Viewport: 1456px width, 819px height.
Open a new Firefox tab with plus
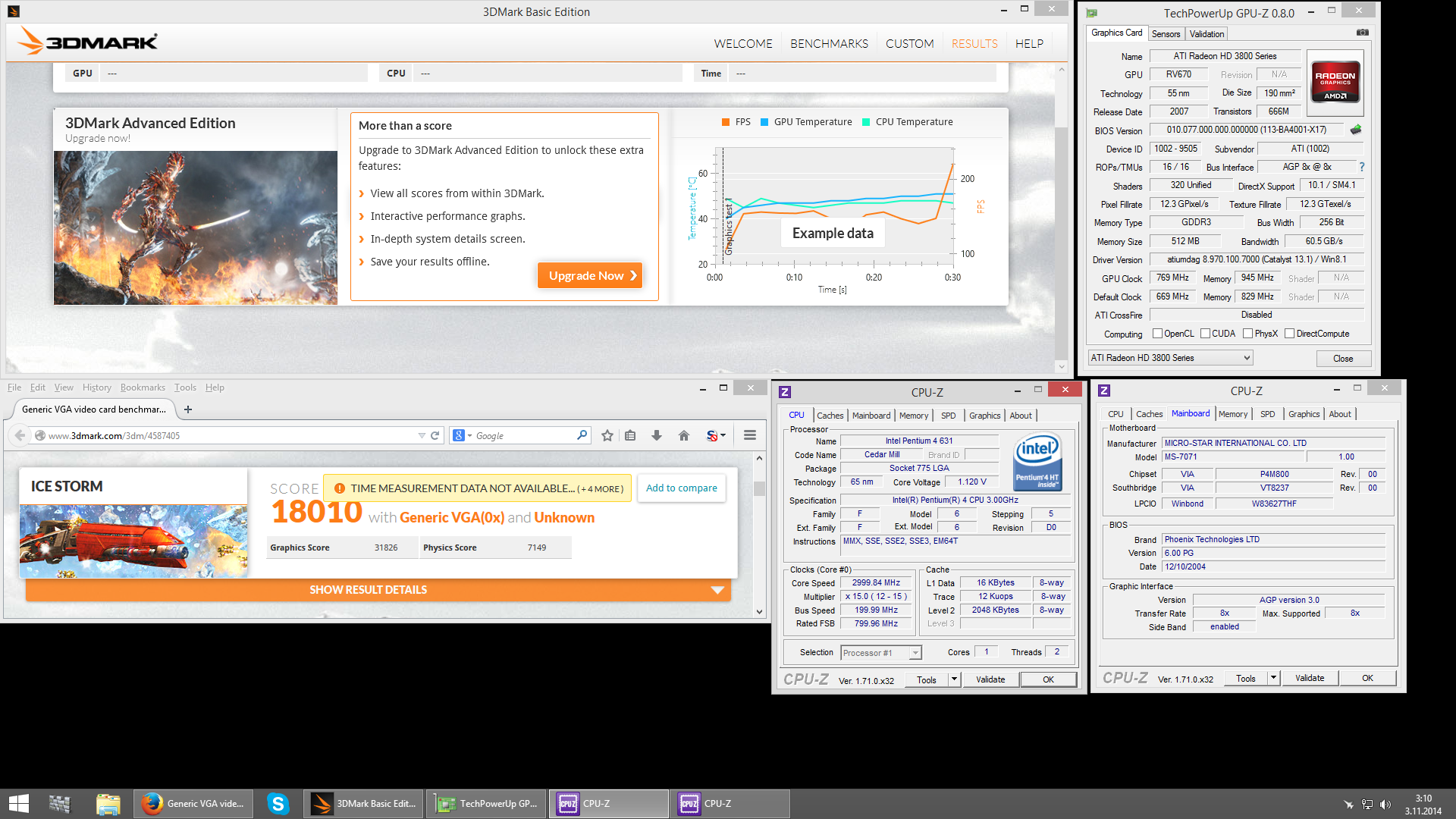click(188, 409)
